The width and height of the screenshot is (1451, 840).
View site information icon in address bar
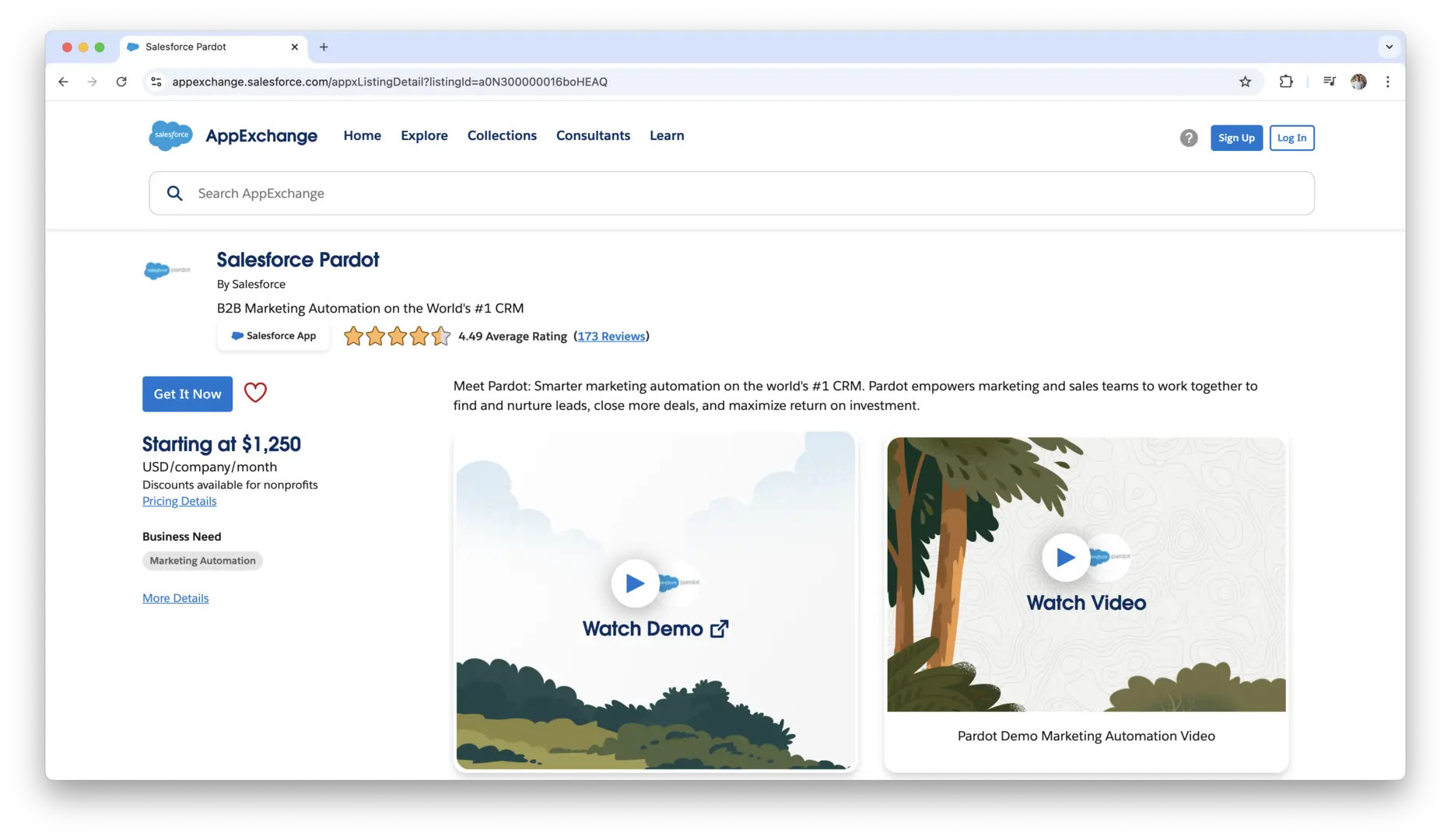tap(156, 82)
